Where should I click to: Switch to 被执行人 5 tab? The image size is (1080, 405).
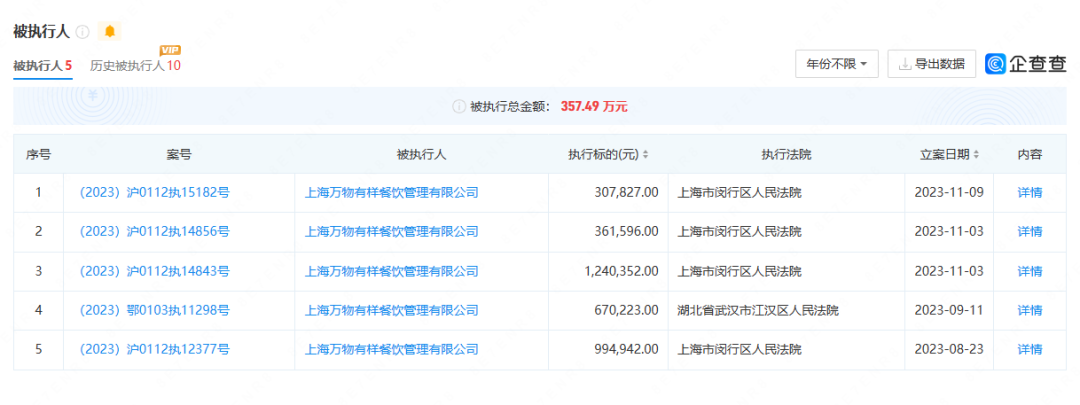pyautogui.click(x=42, y=66)
